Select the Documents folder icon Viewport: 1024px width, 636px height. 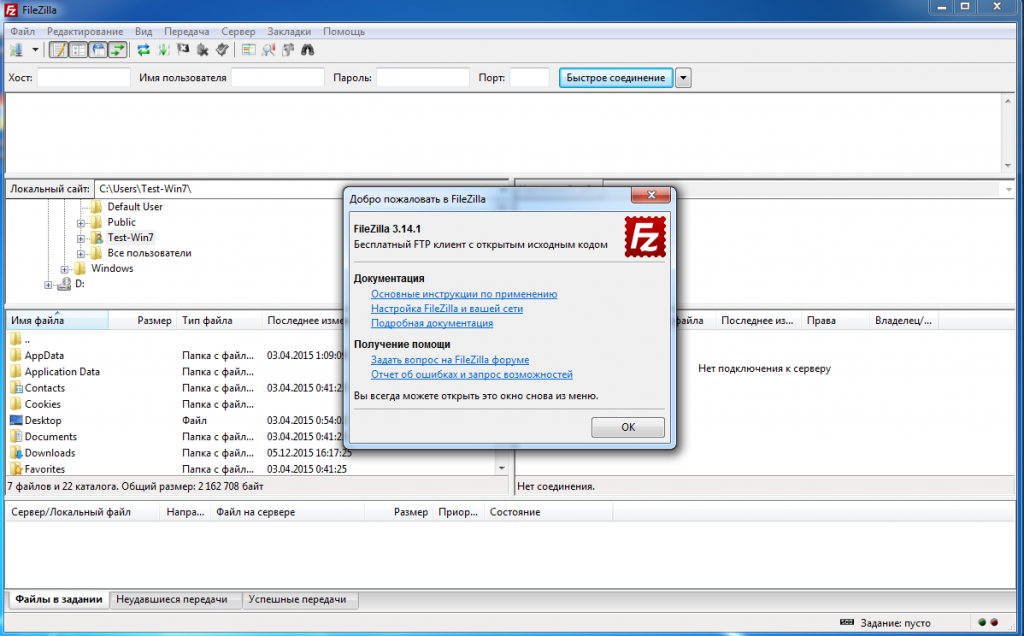(16, 436)
